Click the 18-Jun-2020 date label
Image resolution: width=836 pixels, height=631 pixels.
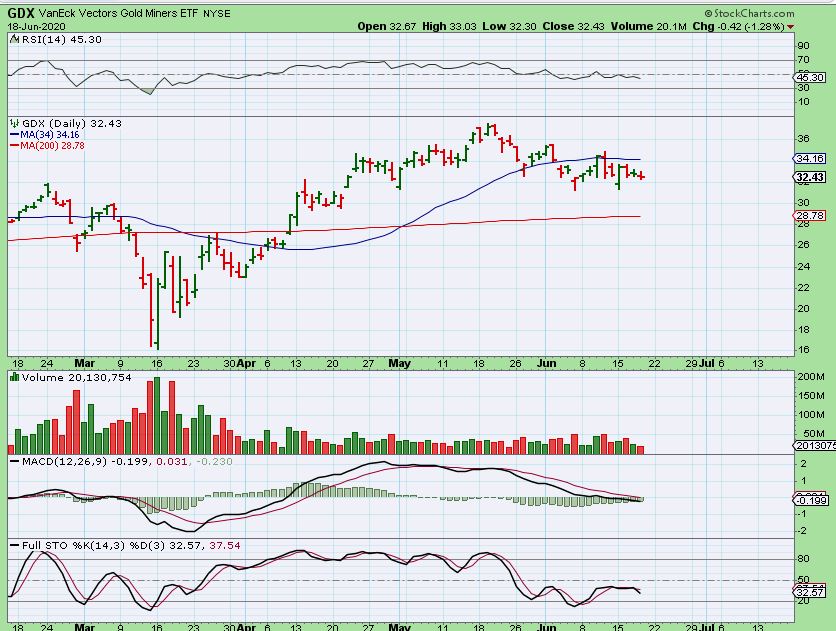(x=36, y=26)
